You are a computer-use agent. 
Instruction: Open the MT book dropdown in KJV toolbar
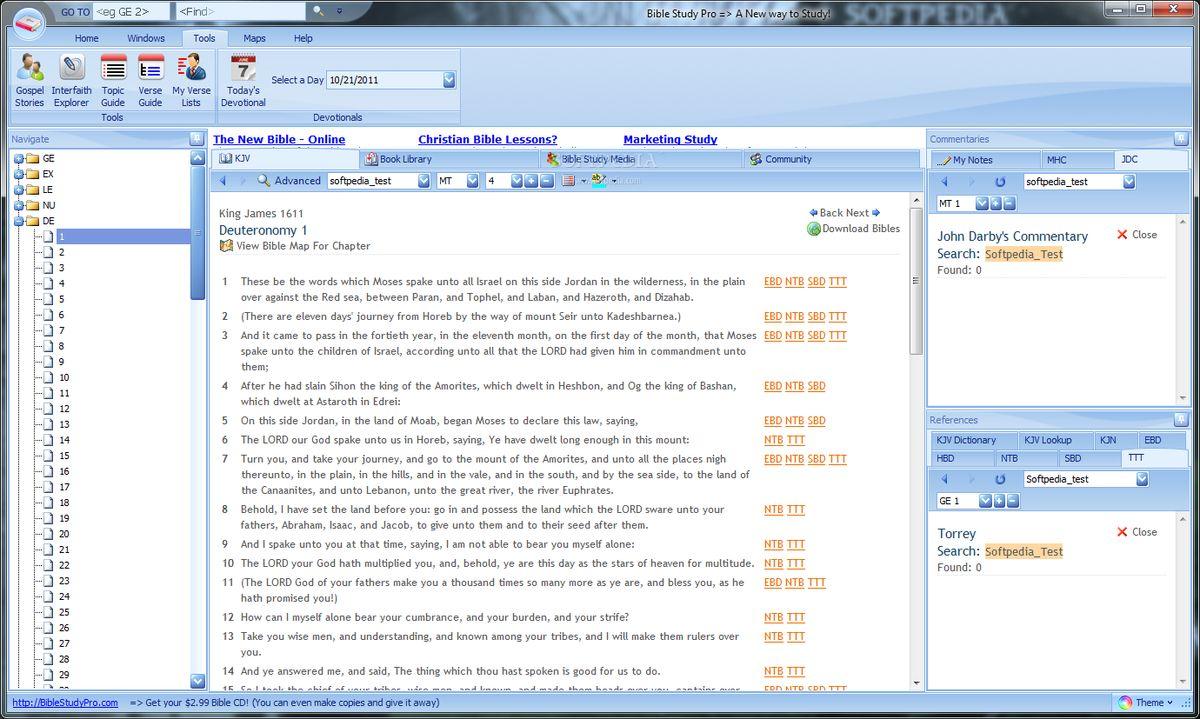pos(472,181)
